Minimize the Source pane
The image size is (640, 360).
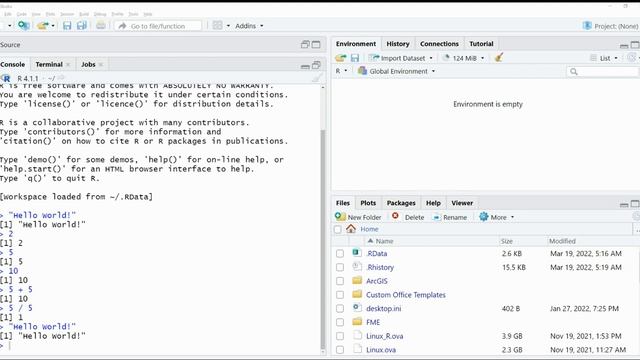[x=305, y=44]
